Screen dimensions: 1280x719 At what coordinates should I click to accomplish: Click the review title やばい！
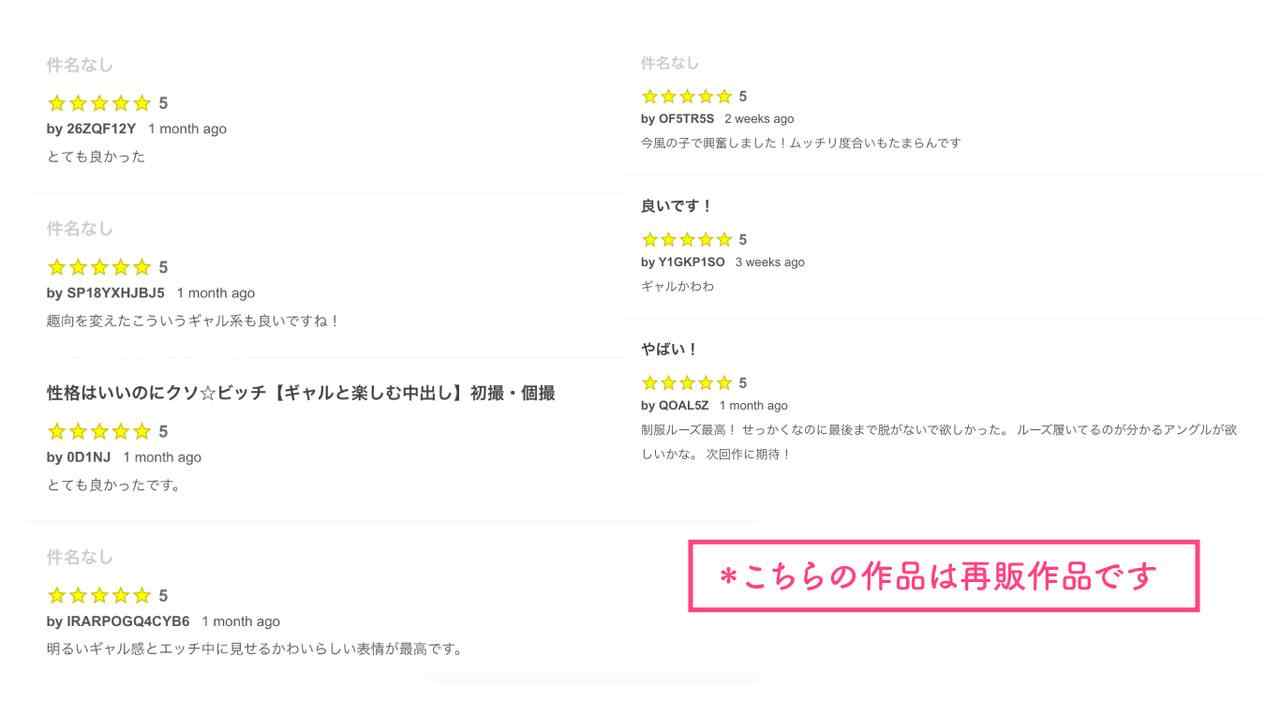point(669,349)
